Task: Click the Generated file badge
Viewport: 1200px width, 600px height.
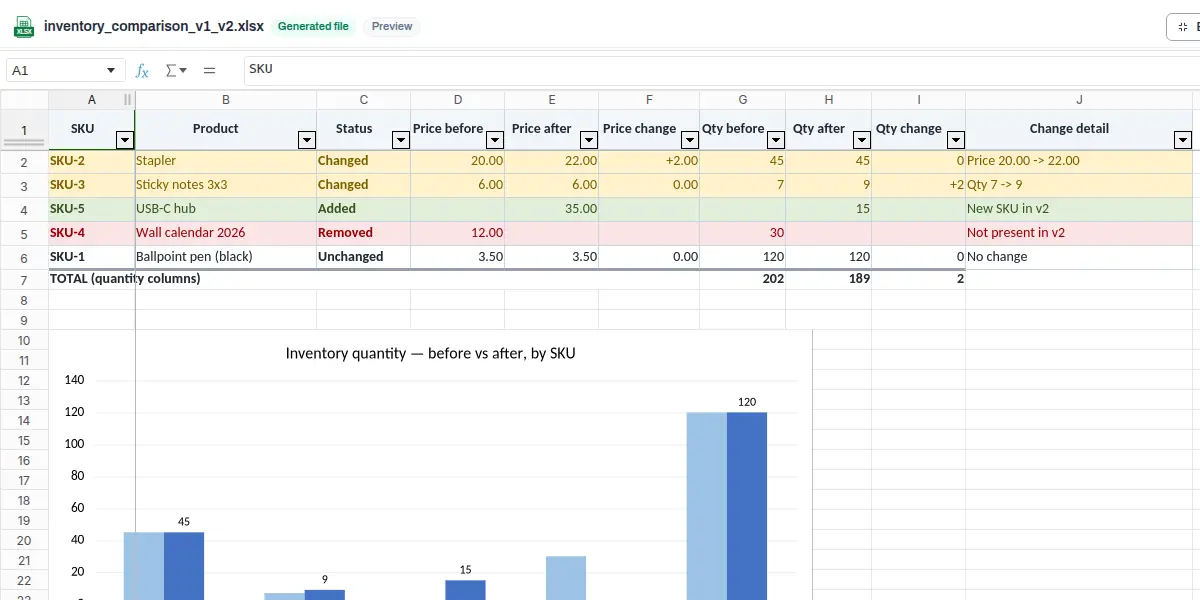Action: coord(313,27)
